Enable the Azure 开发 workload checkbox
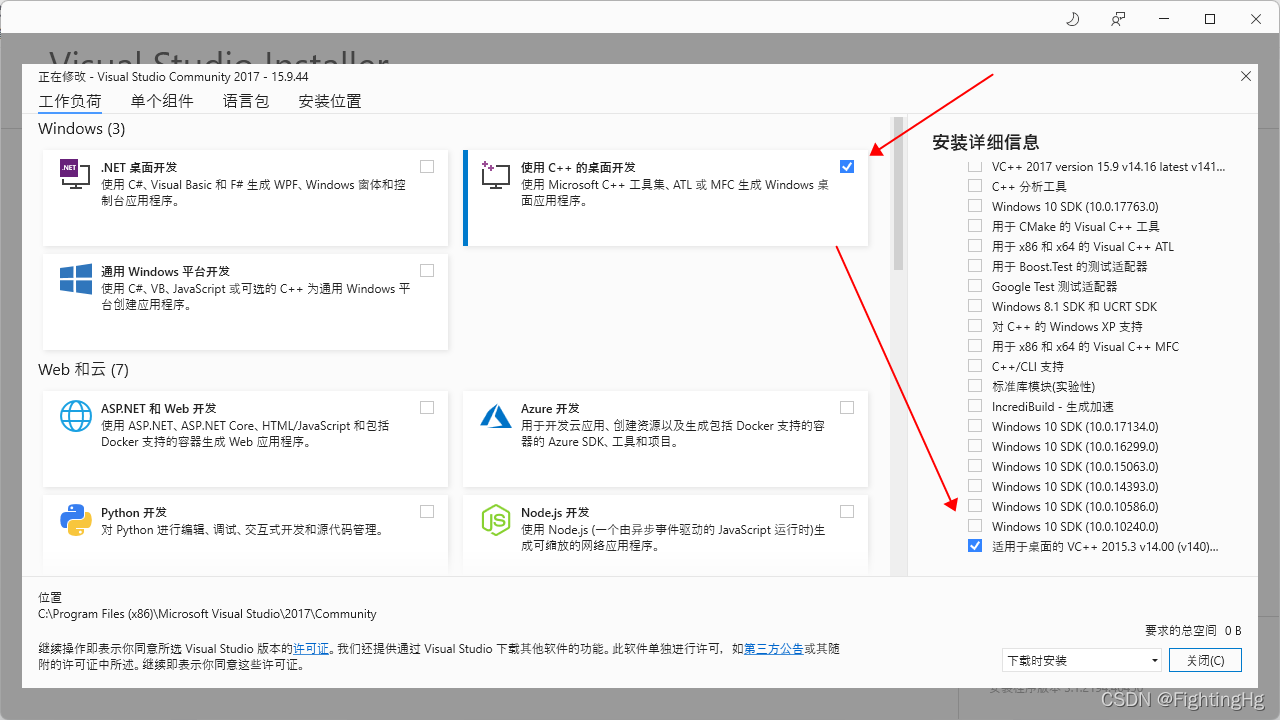This screenshot has height=720, width=1280. [x=847, y=408]
